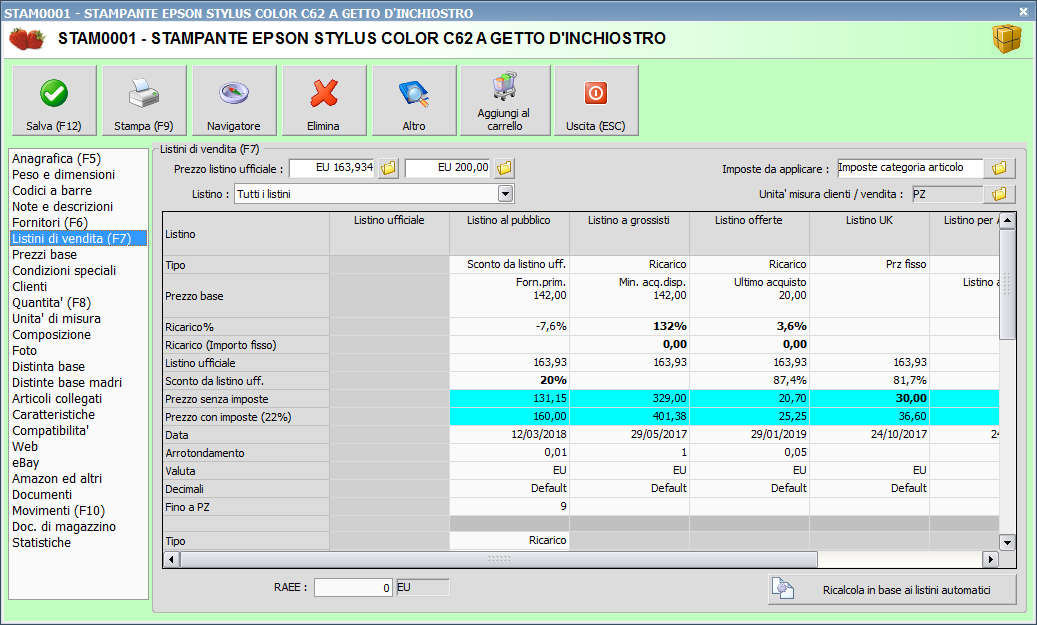Click the horizontal scrollbar right arrow
This screenshot has height=625, width=1037.
tap(990, 560)
